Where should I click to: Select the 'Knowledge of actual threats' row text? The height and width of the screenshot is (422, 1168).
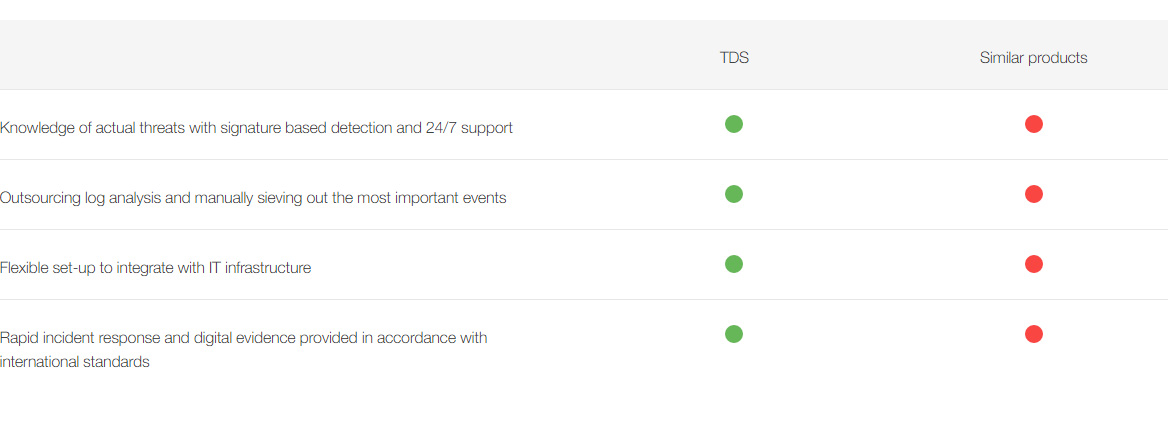256,128
